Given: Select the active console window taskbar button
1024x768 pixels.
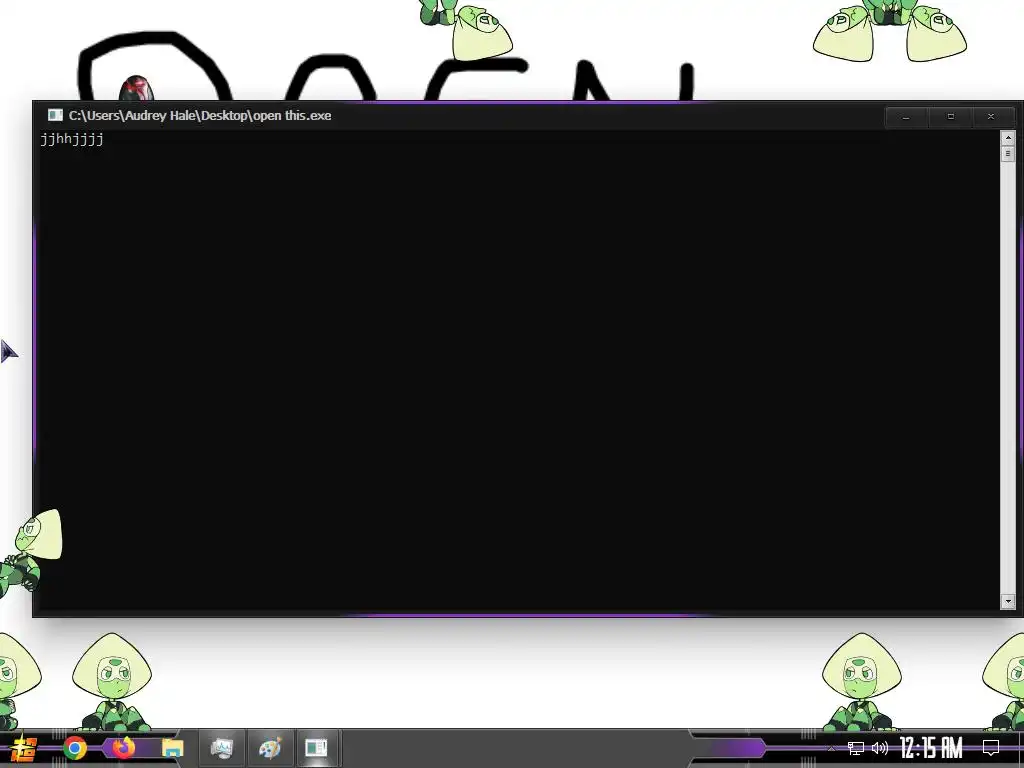Looking at the screenshot, I should click(317, 748).
